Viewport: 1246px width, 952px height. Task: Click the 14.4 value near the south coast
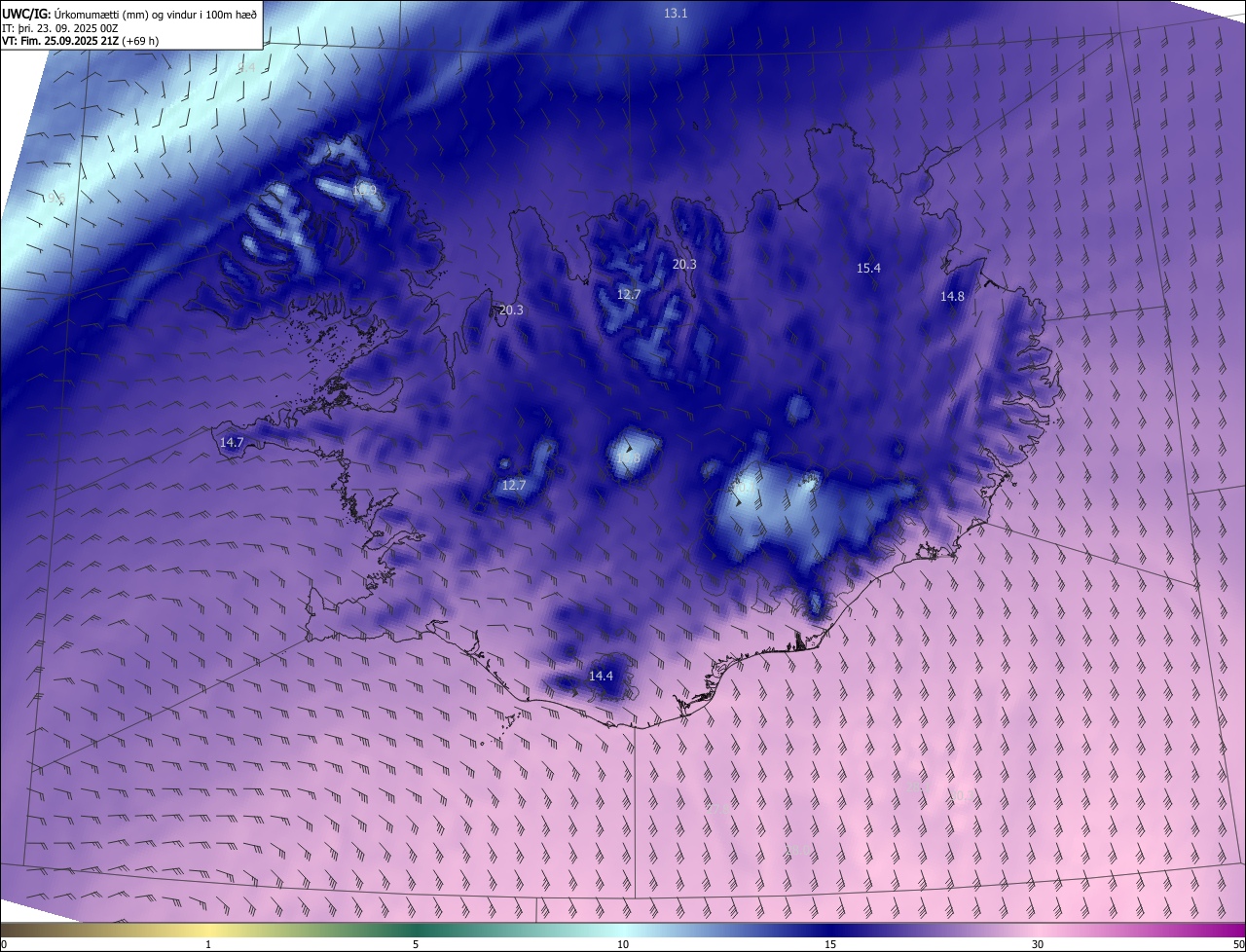click(601, 676)
